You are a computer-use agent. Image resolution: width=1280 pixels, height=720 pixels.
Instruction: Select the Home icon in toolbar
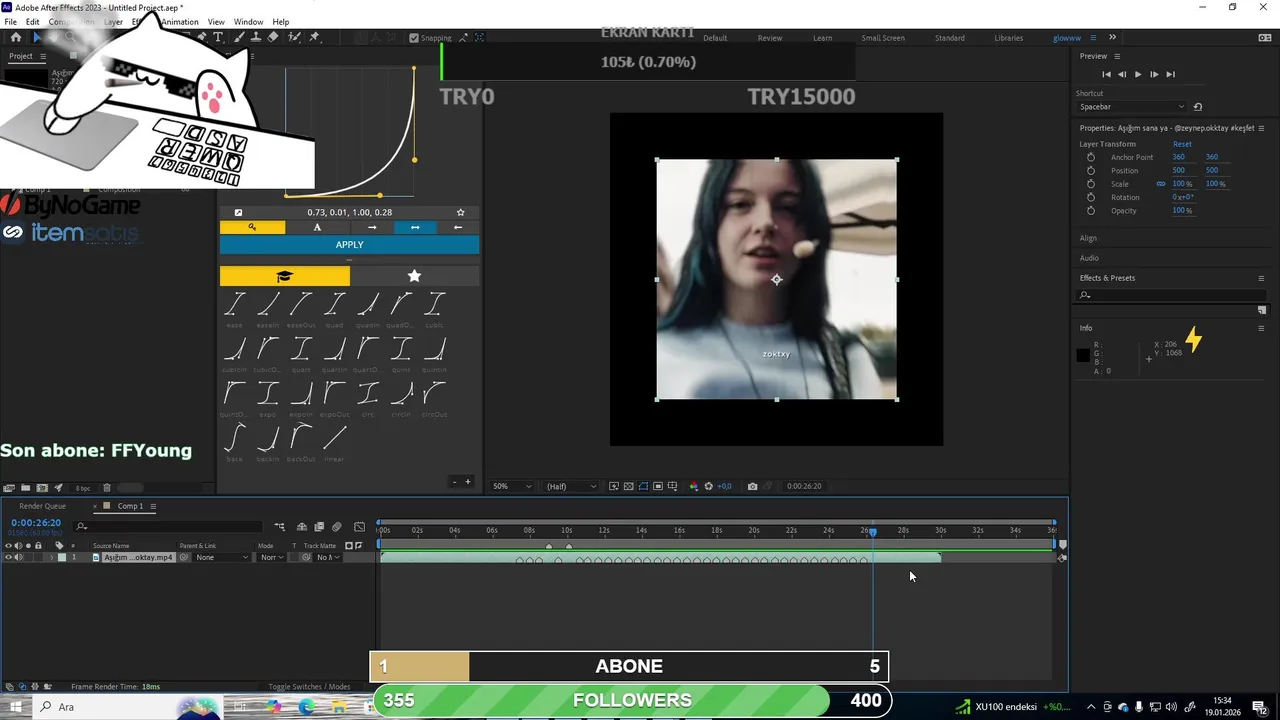pyautogui.click(x=15, y=37)
